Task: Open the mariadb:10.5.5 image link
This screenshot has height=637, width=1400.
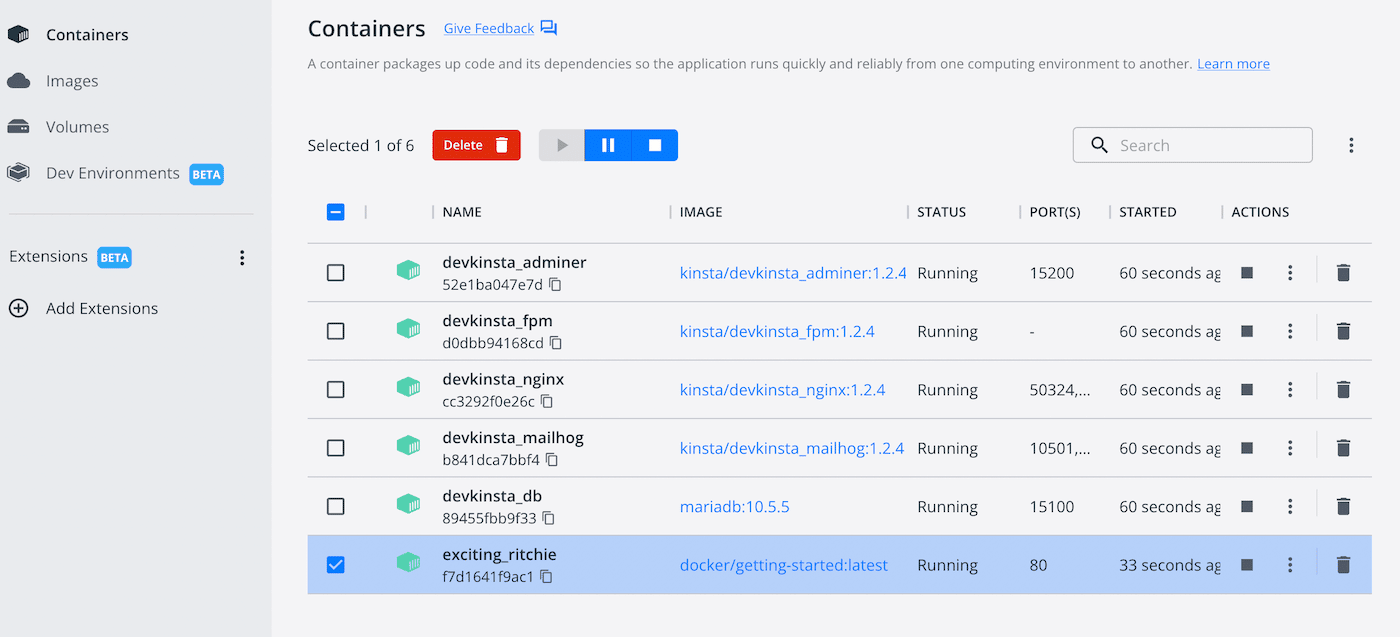Action: [734, 506]
